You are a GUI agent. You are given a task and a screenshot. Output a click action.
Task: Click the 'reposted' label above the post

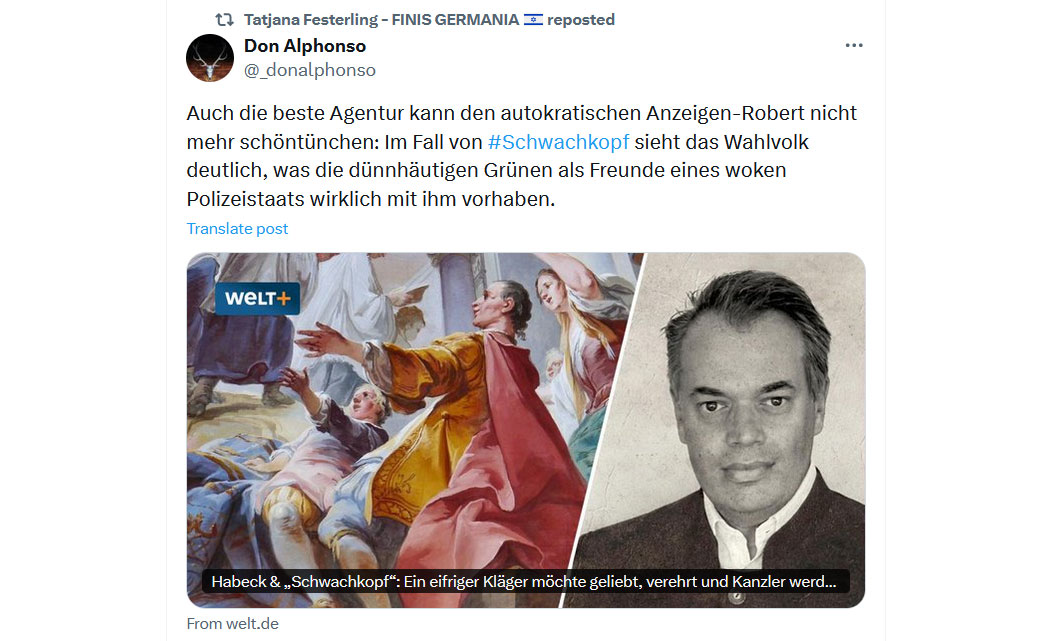[581, 19]
